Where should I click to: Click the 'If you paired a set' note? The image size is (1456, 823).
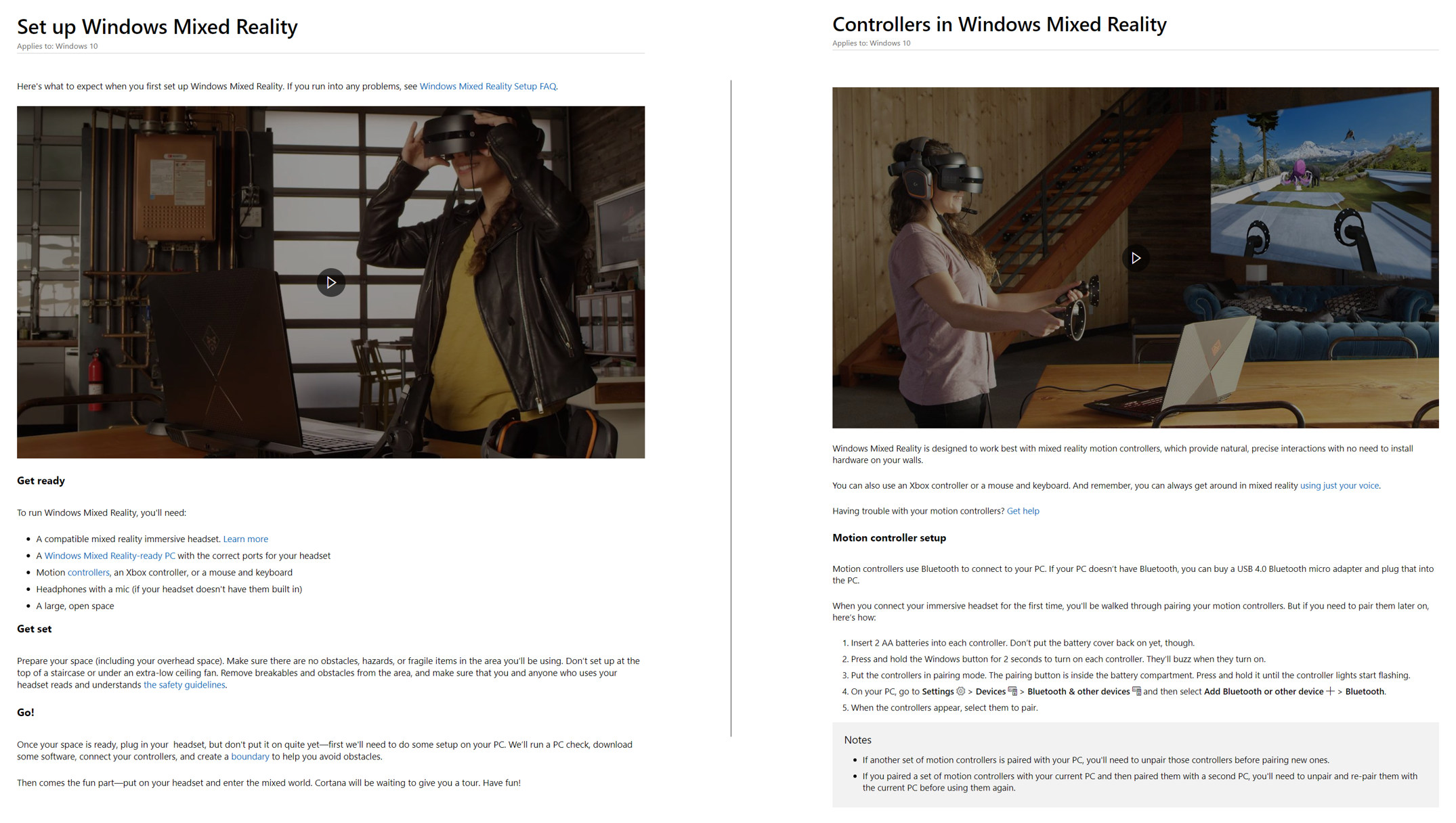1139,782
